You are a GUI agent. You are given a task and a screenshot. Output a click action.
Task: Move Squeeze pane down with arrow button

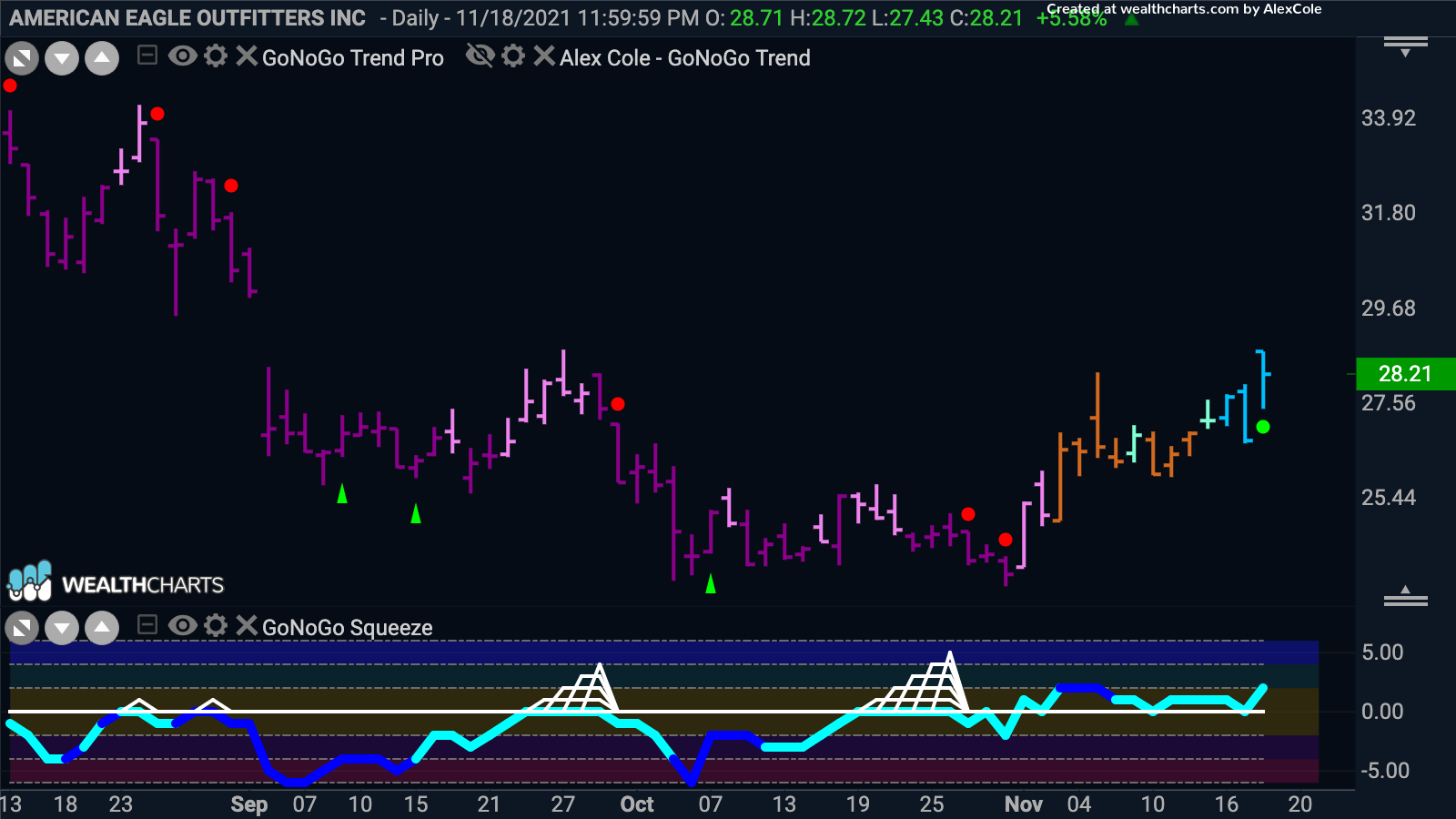pos(62,628)
